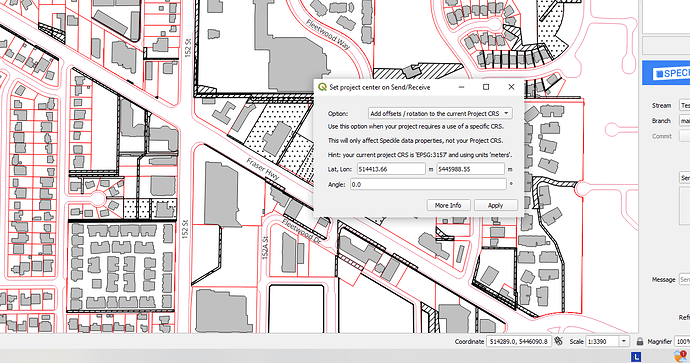Open the Option dropdown for CRS offsets
690x363 pixels.
(440, 114)
